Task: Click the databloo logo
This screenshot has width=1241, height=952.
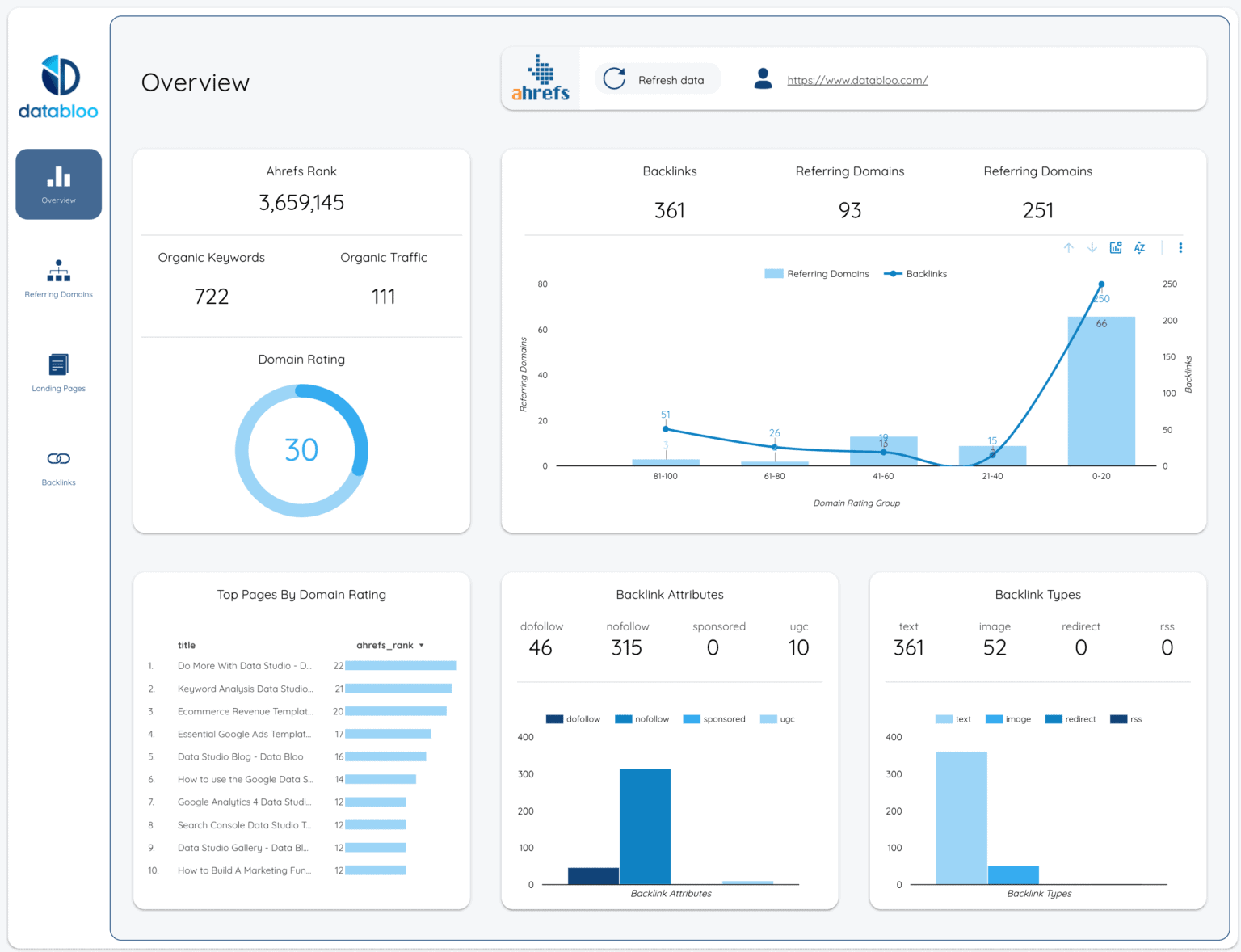Action: (x=58, y=87)
